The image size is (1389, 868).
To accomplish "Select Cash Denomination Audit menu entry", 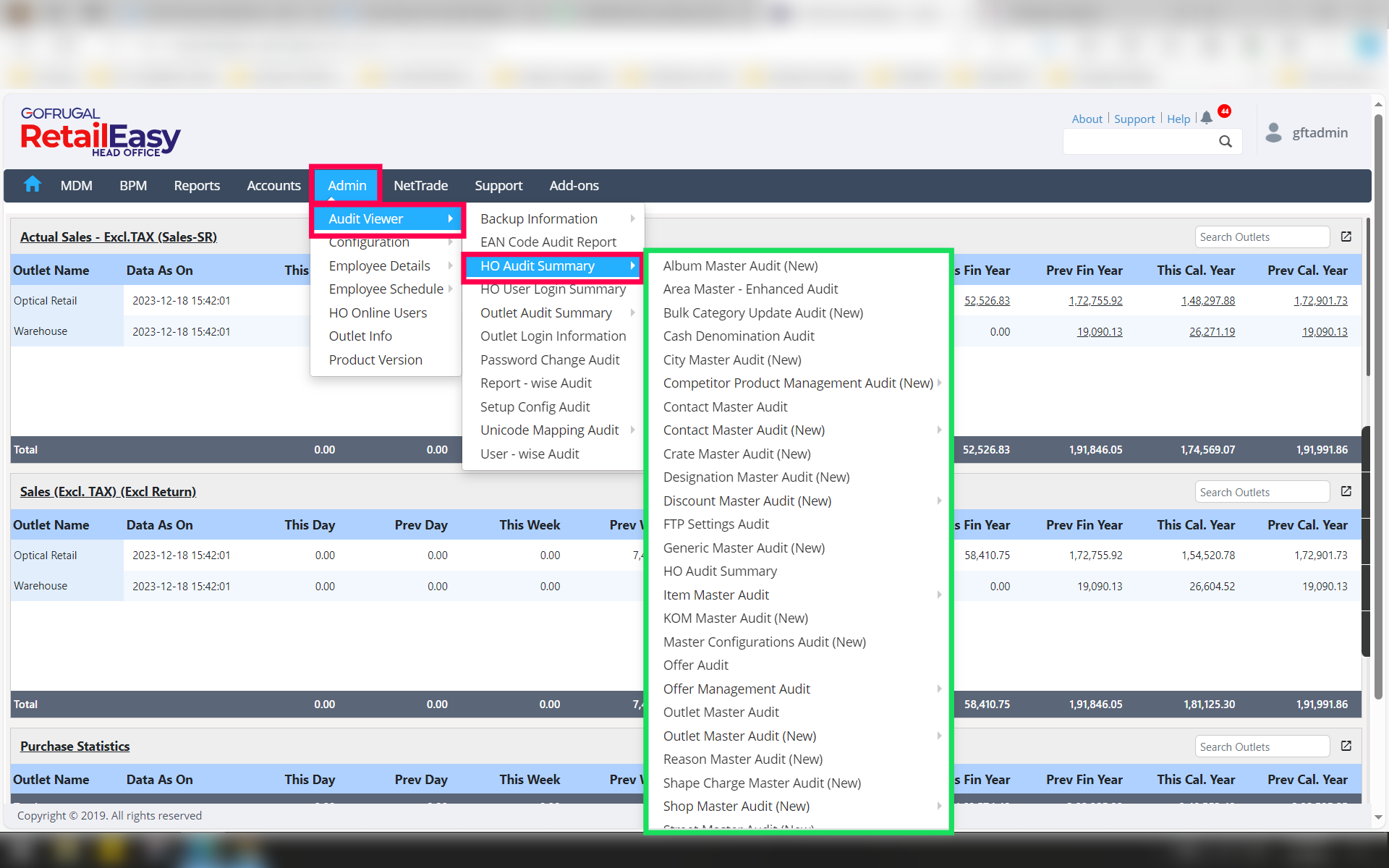I will [x=738, y=336].
